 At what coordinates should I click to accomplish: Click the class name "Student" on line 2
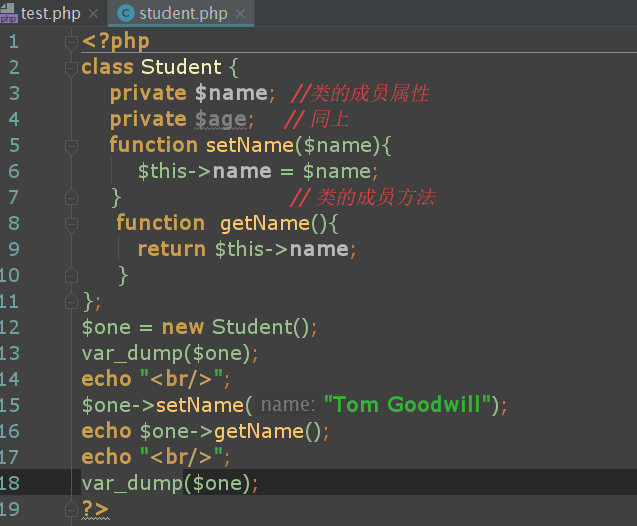[181, 67]
